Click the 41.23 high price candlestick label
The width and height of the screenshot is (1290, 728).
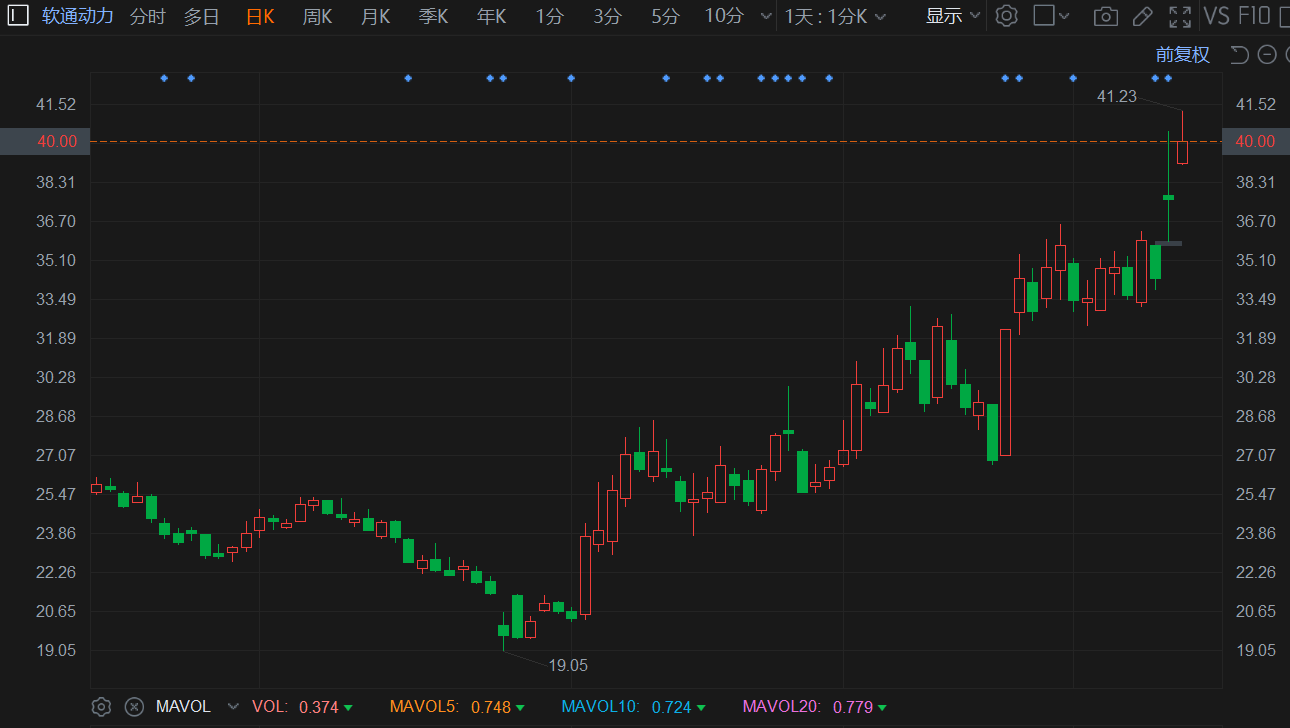[1117, 96]
